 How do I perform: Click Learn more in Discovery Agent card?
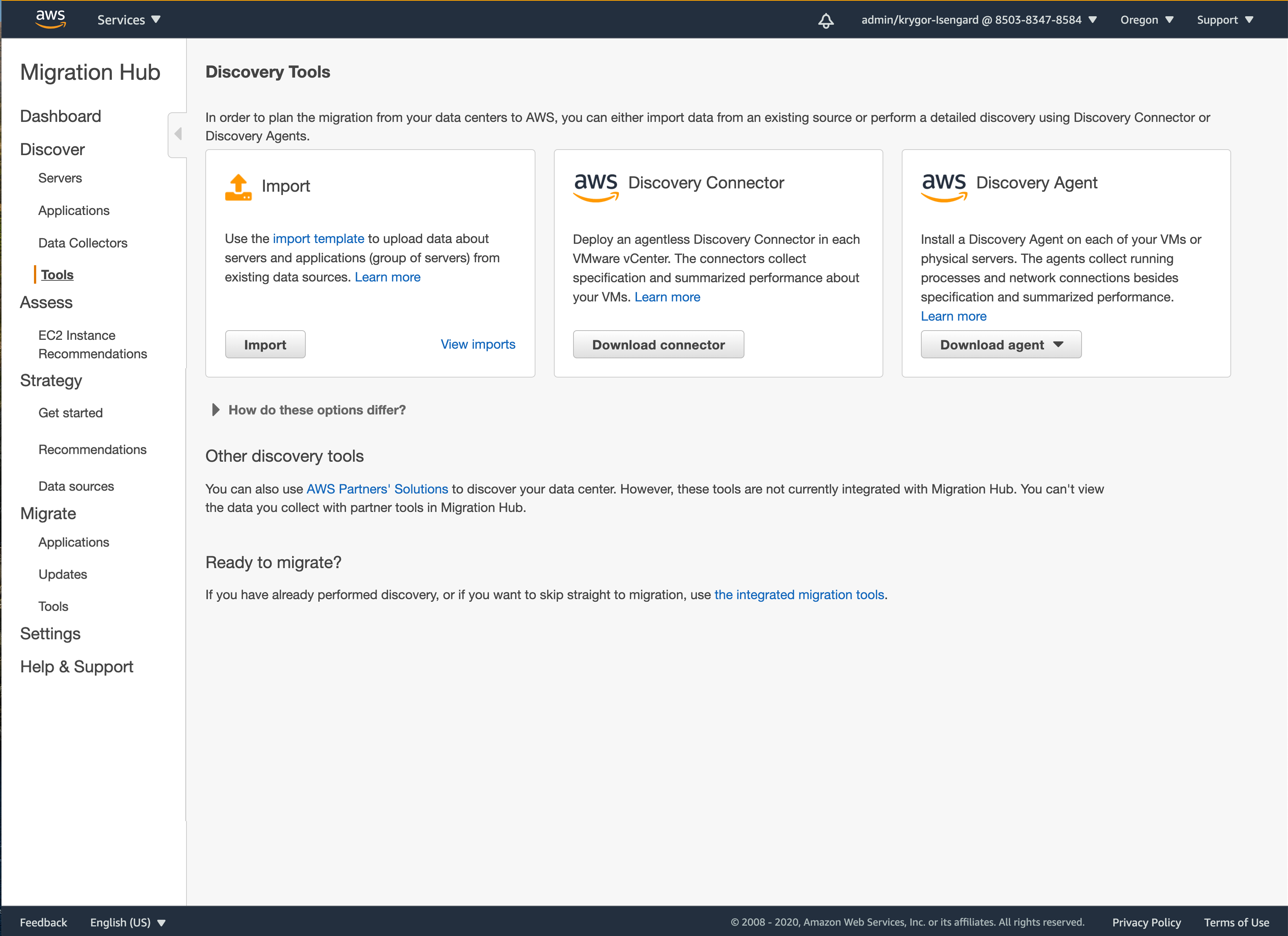click(x=953, y=316)
